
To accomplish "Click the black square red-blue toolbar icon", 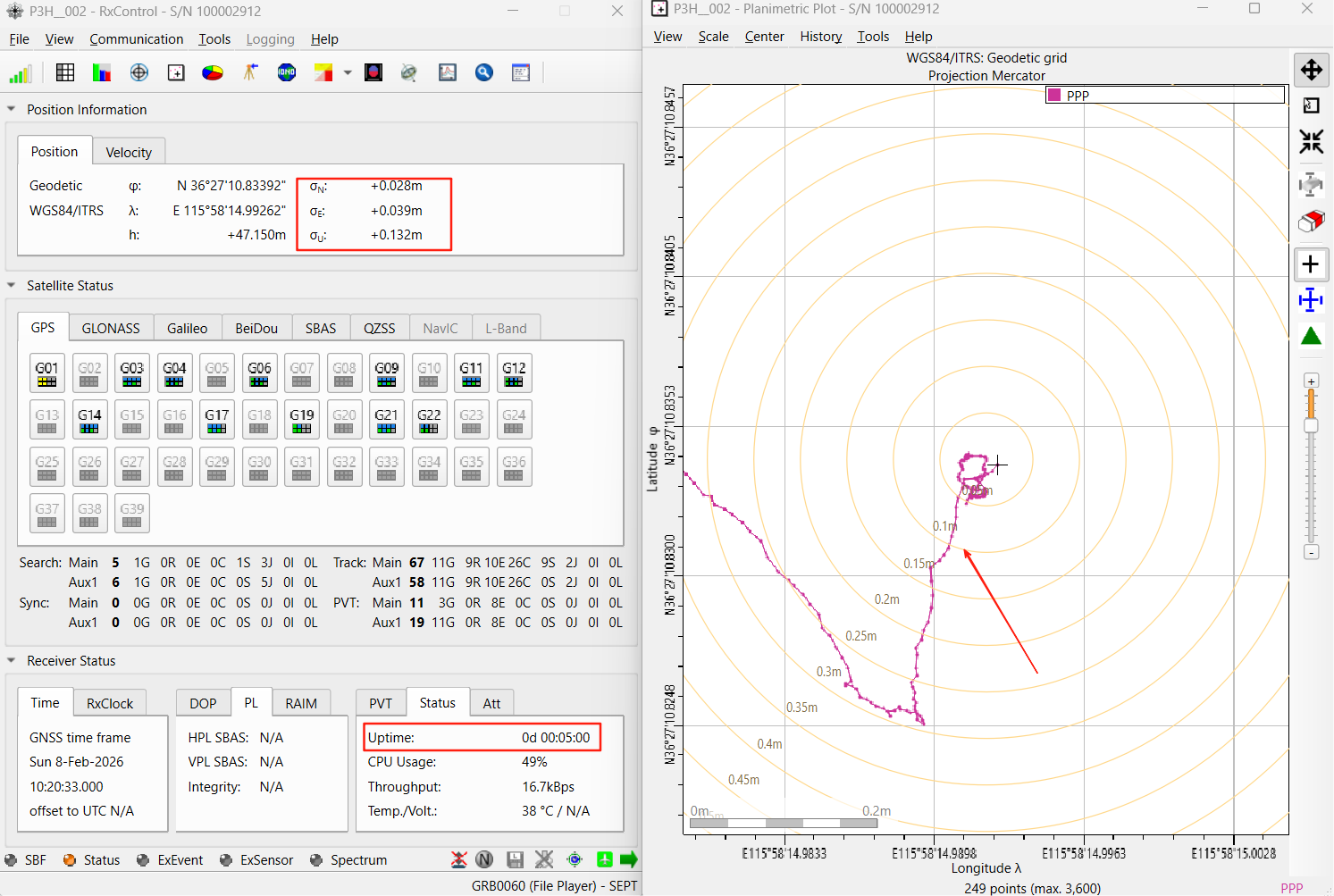I will (x=373, y=72).
